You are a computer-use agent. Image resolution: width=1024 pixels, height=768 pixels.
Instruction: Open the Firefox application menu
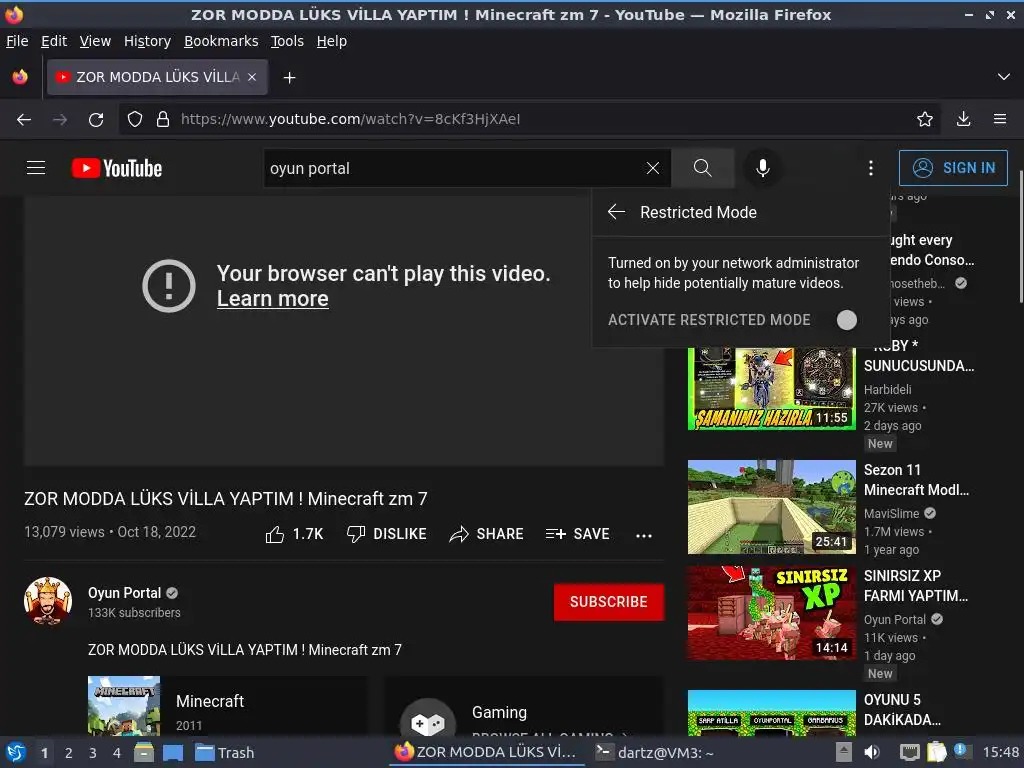[1000, 119]
